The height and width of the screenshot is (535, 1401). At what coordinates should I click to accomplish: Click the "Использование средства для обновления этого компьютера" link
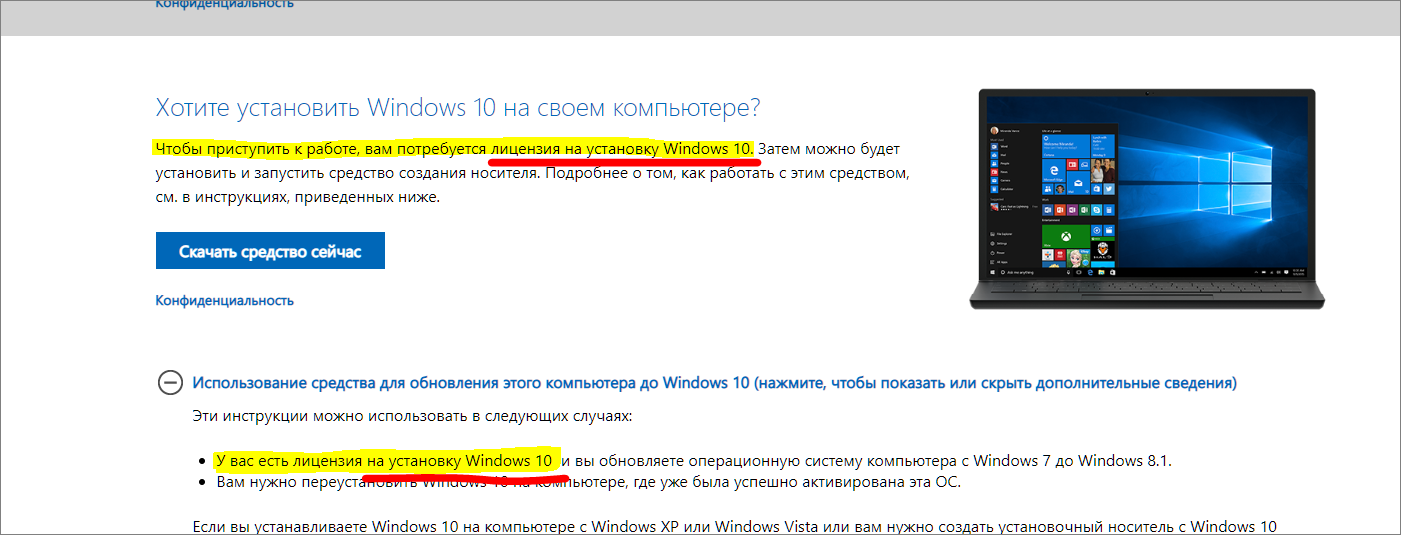pos(714,383)
